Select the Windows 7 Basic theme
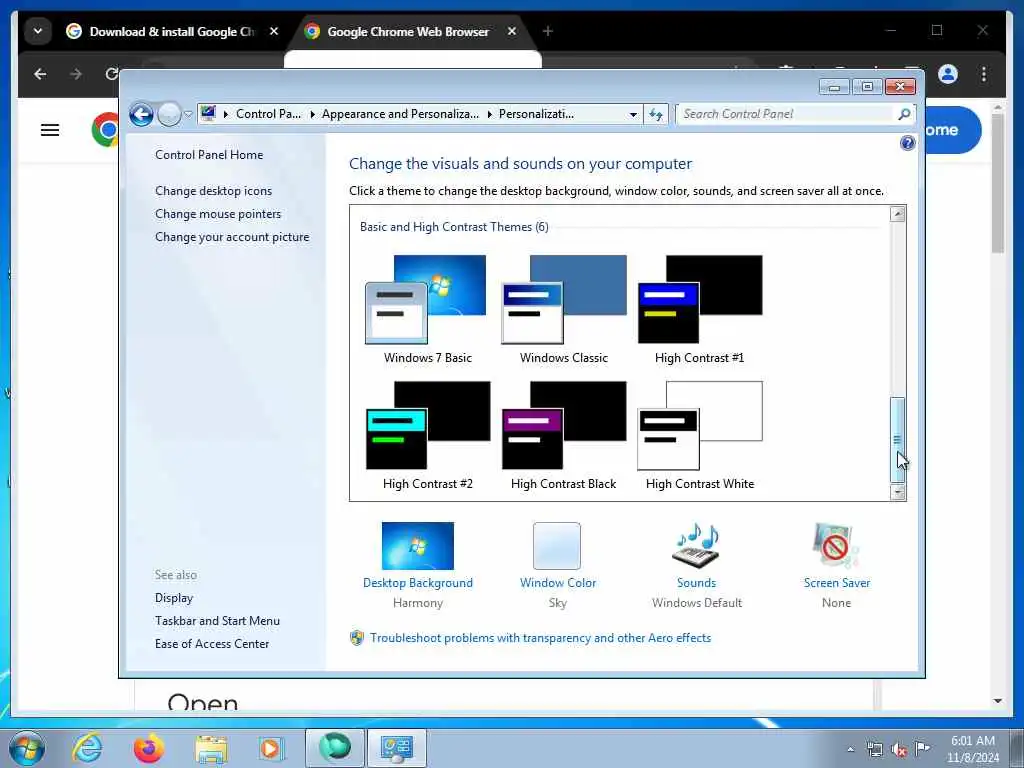The height and width of the screenshot is (768, 1024). click(427, 310)
